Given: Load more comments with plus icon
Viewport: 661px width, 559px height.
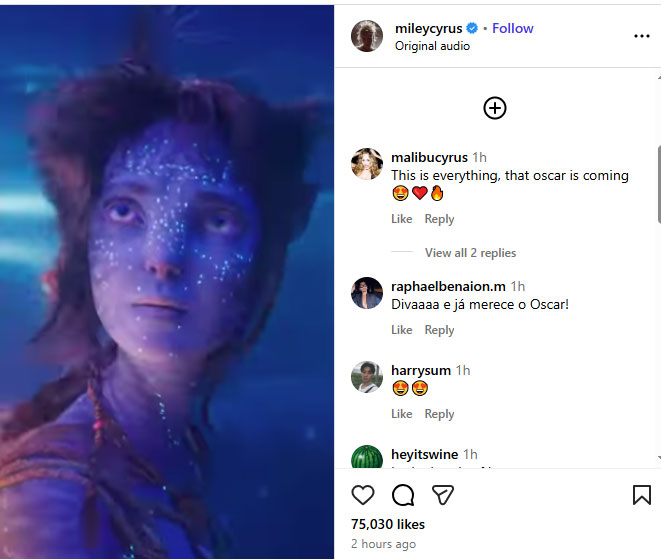Looking at the screenshot, I should pyautogui.click(x=495, y=108).
